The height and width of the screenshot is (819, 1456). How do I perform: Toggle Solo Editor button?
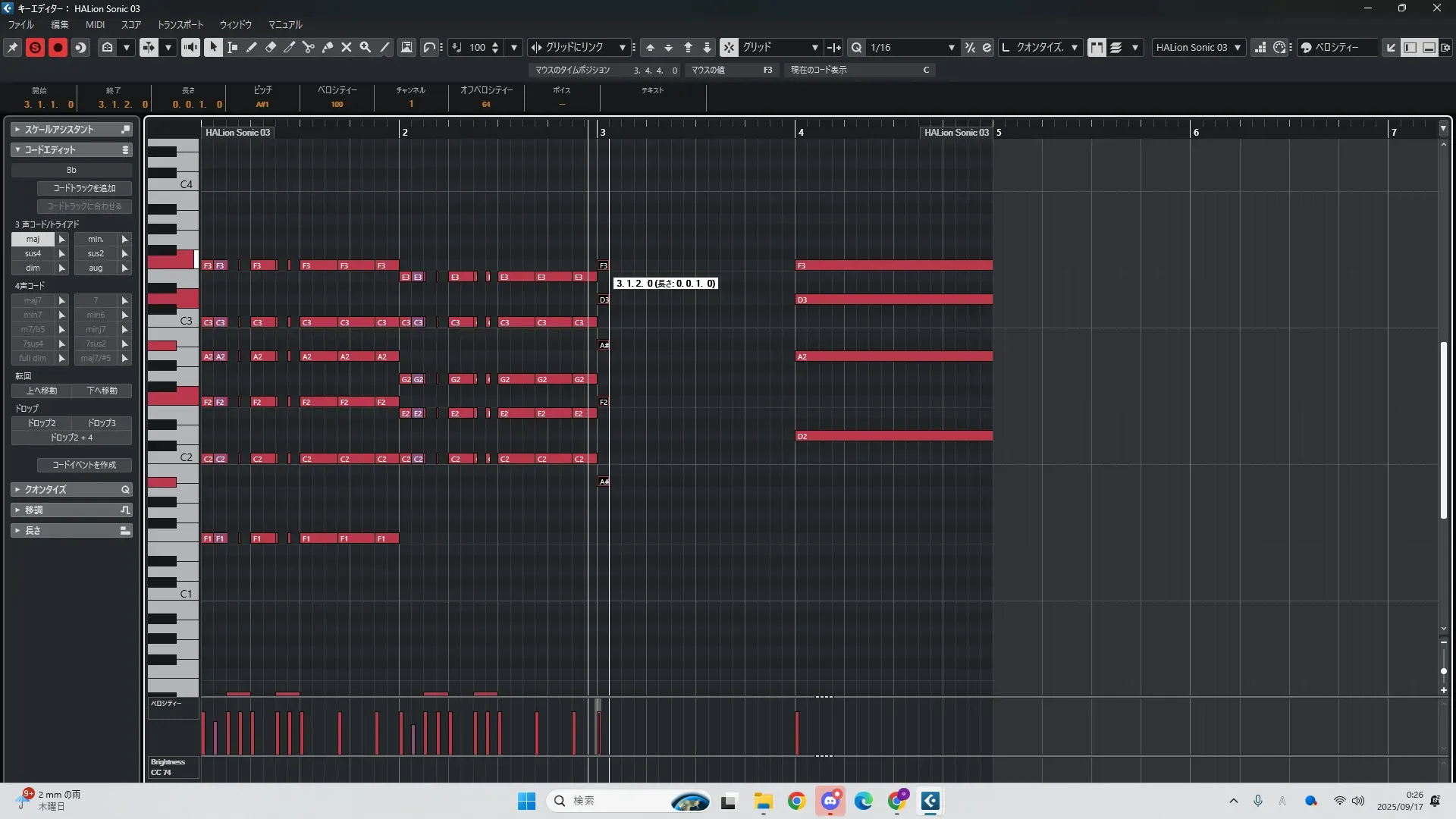click(35, 47)
